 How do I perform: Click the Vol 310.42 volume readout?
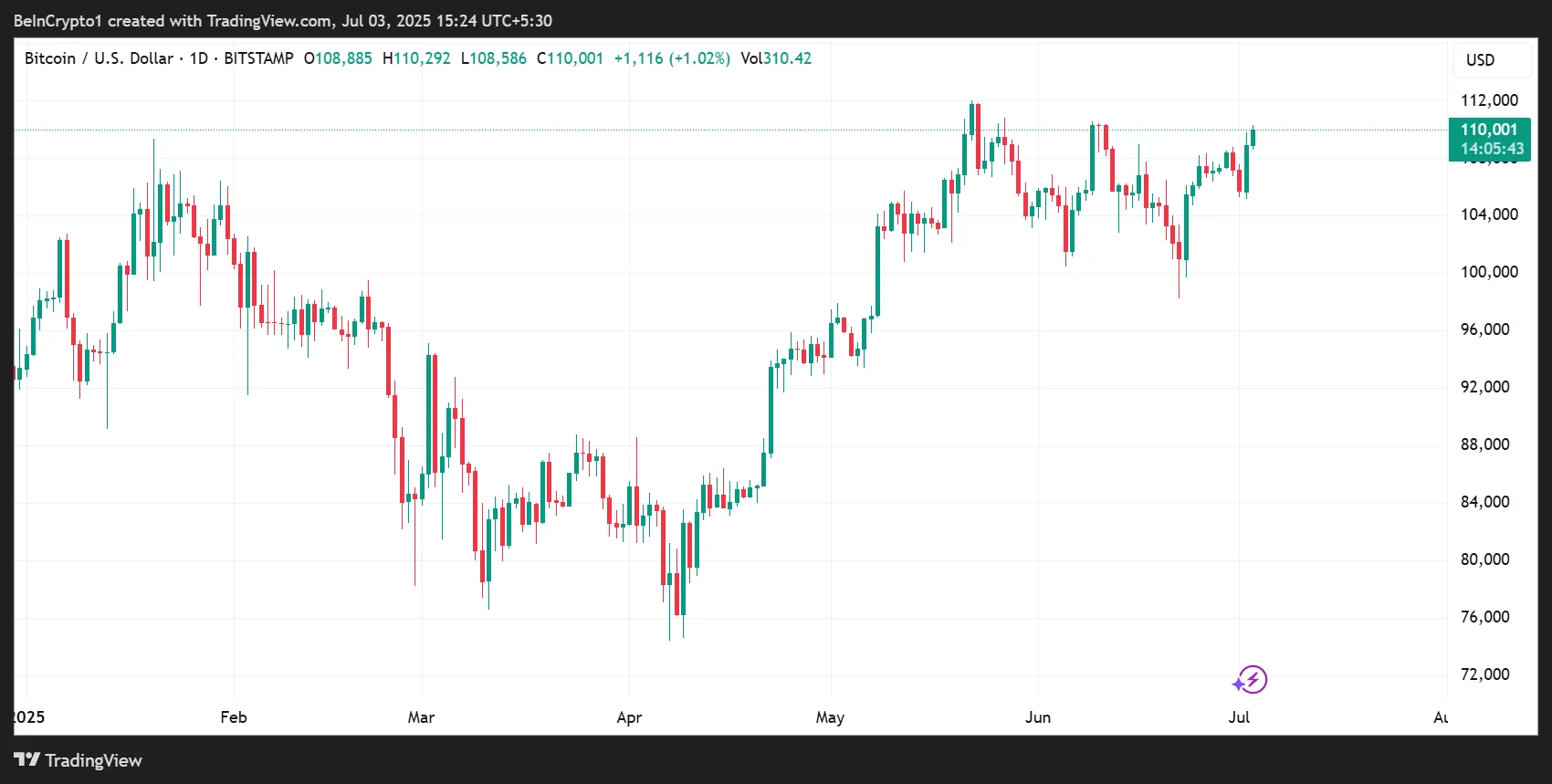[x=776, y=58]
